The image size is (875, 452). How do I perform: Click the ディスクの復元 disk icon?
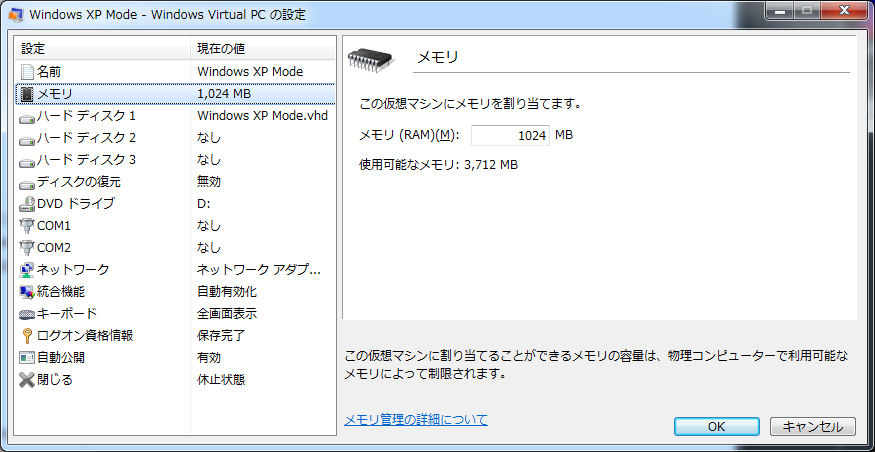point(27,184)
